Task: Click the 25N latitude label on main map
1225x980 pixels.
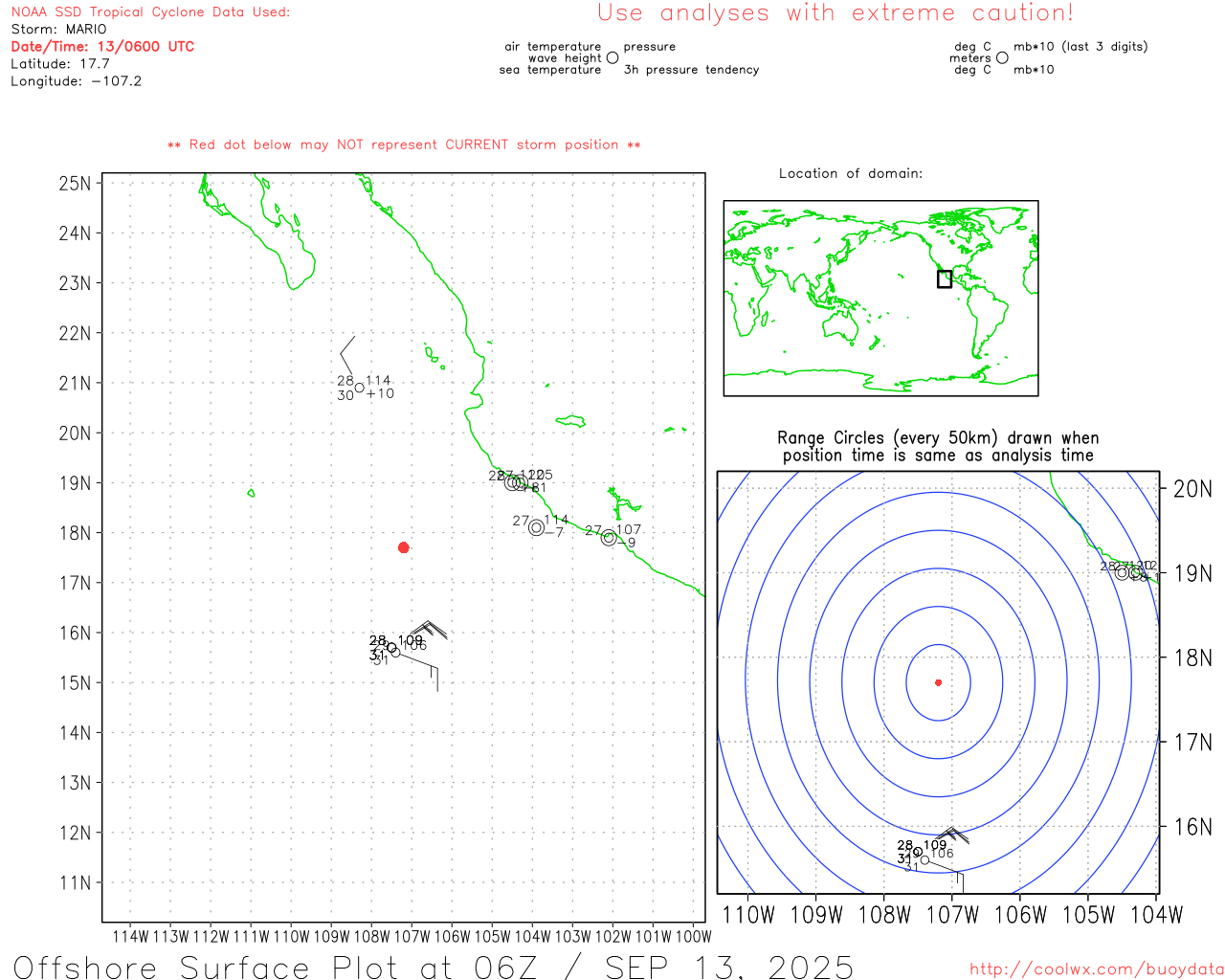Action: [75, 183]
